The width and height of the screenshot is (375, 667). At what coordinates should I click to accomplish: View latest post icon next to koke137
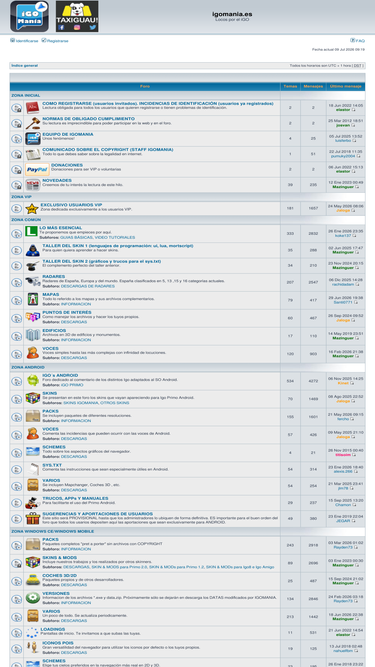pyautogui.click(x=355, y=235)
